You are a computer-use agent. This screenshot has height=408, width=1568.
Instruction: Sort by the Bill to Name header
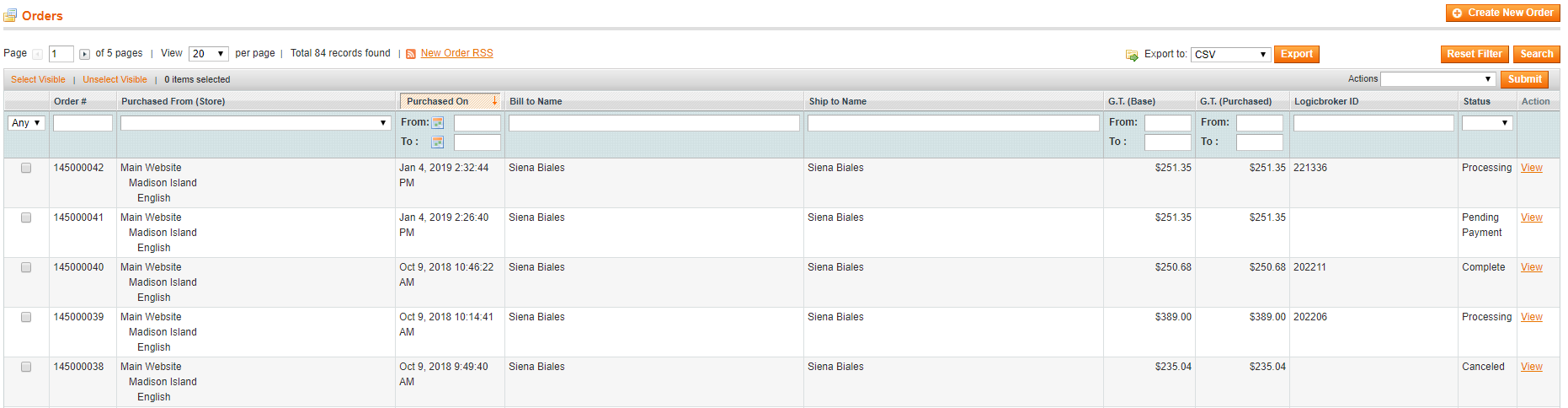[536, 101]
